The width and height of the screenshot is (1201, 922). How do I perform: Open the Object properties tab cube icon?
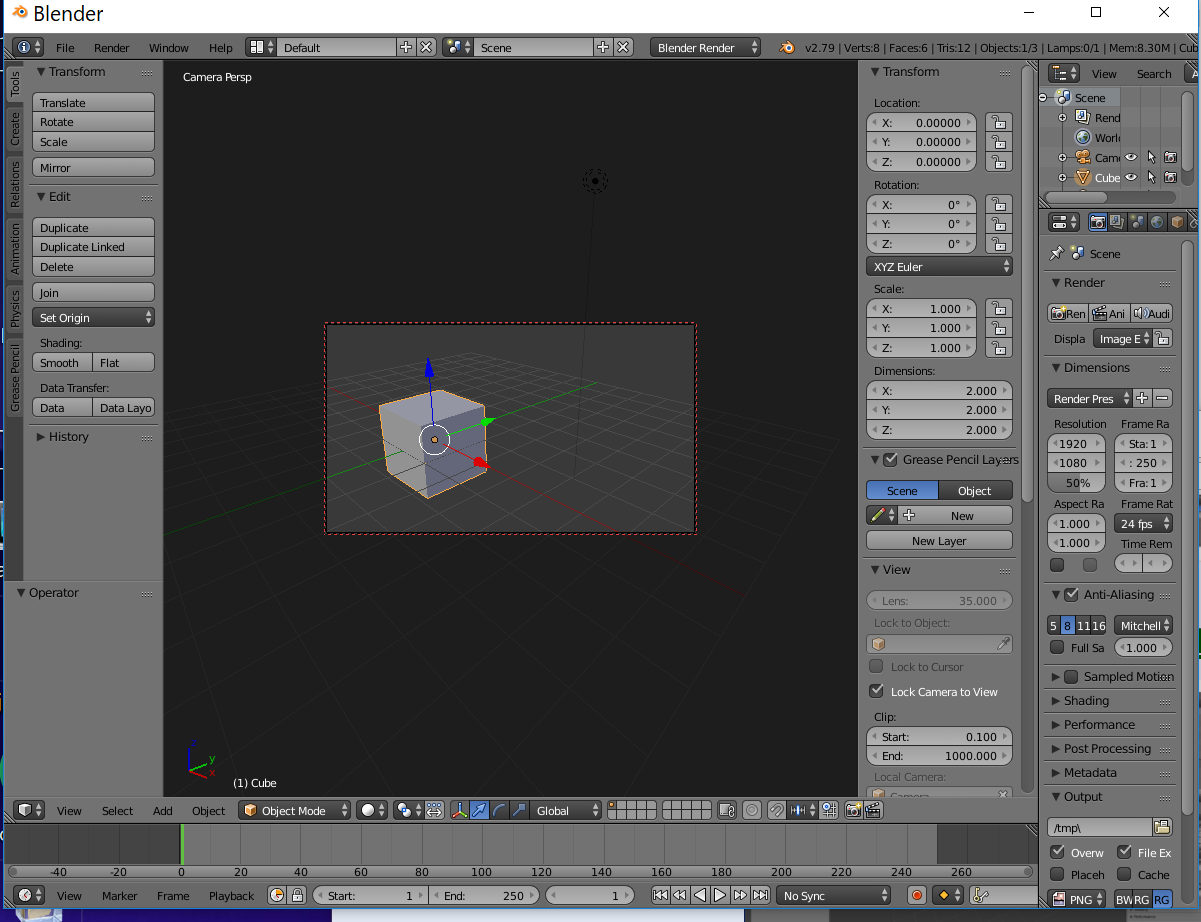tap(1177, 222)
